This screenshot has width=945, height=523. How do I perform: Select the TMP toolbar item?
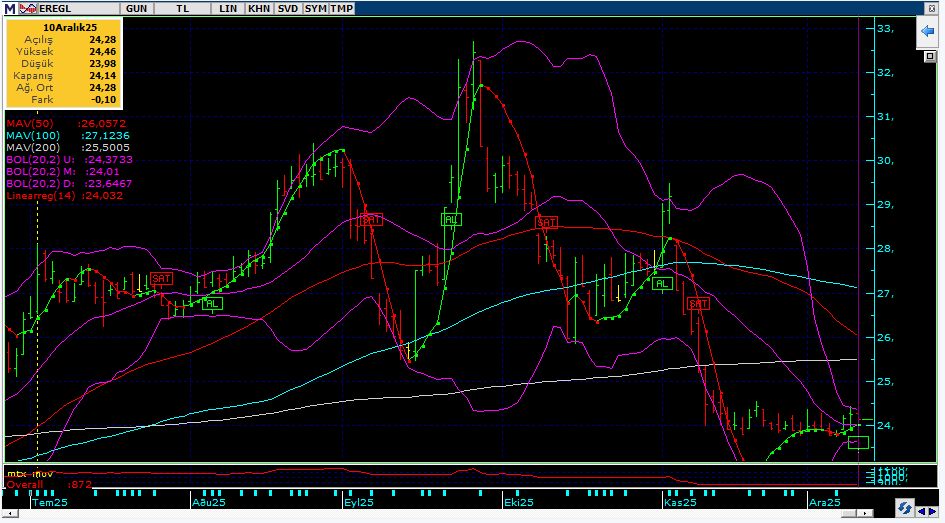pos(342,8)
